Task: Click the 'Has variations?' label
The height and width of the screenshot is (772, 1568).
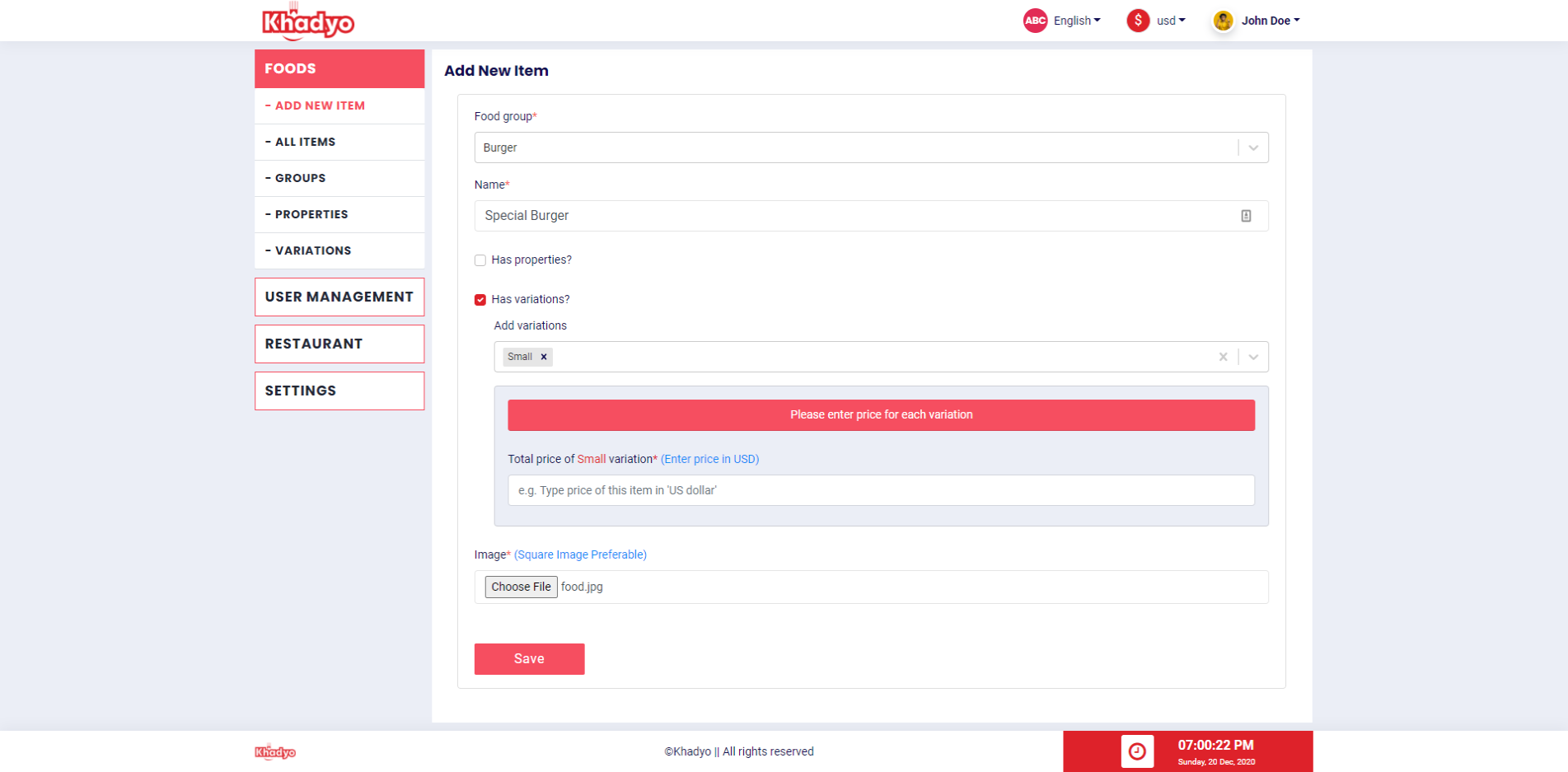Action: tap(531, 299)
